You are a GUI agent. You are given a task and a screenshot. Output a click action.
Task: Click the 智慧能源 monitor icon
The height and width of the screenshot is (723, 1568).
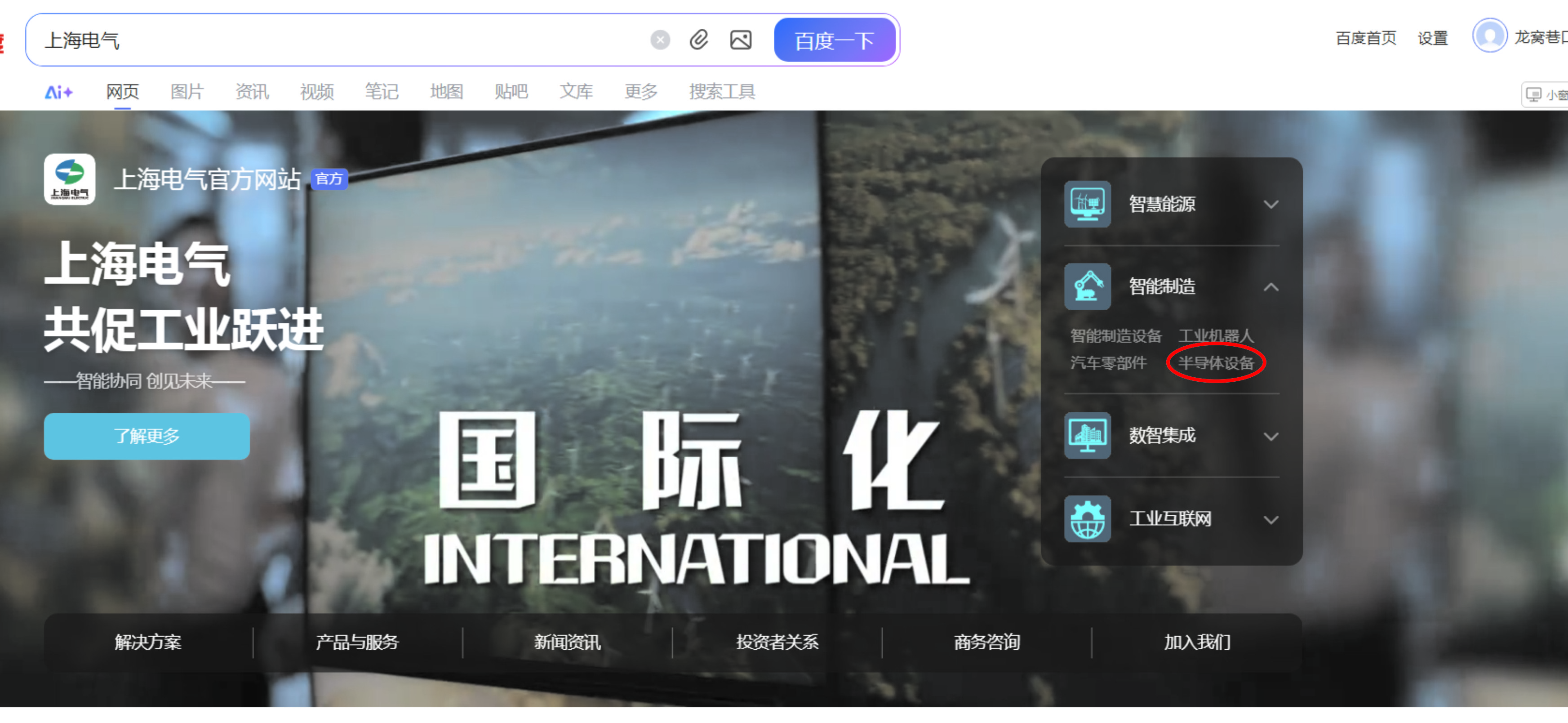1087,204
